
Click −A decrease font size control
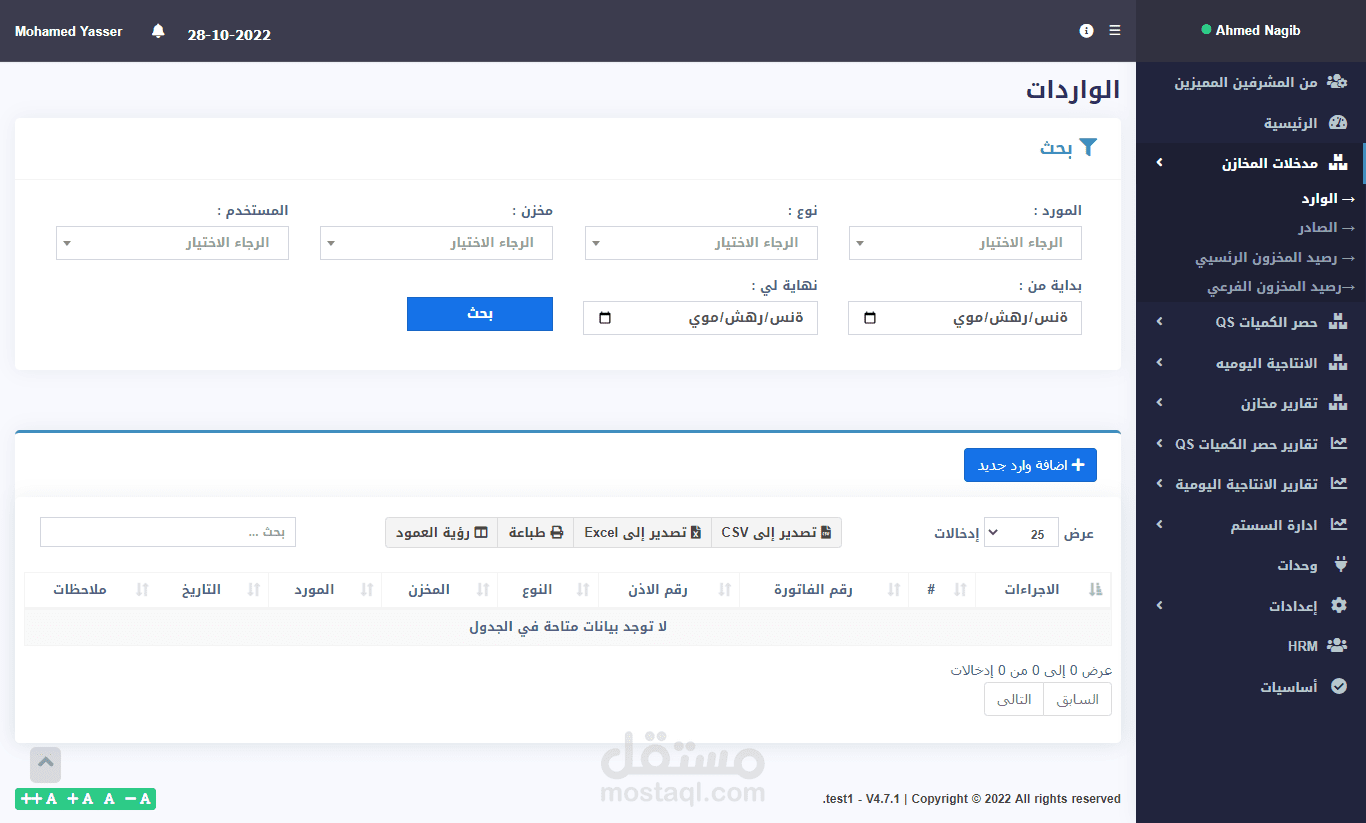(138, 799)
